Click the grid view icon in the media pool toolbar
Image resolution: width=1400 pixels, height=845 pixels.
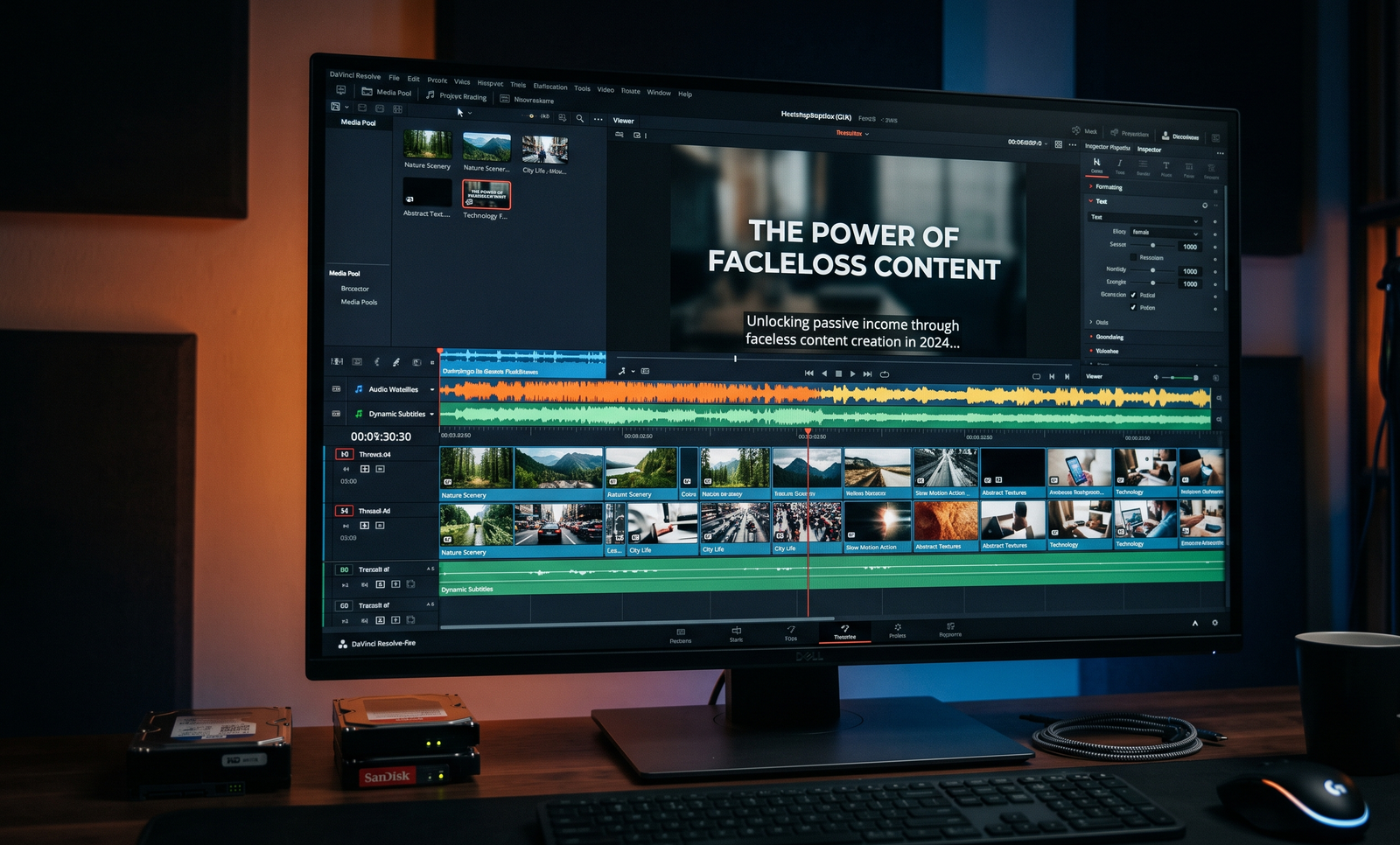[x=397, y=109]
